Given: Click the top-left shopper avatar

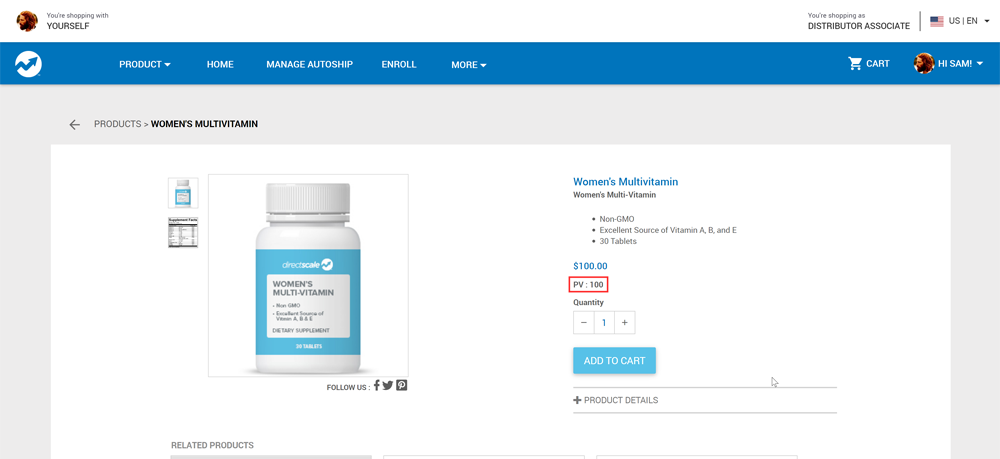Looking at the screenshot, I should click(x=27, y=21).
